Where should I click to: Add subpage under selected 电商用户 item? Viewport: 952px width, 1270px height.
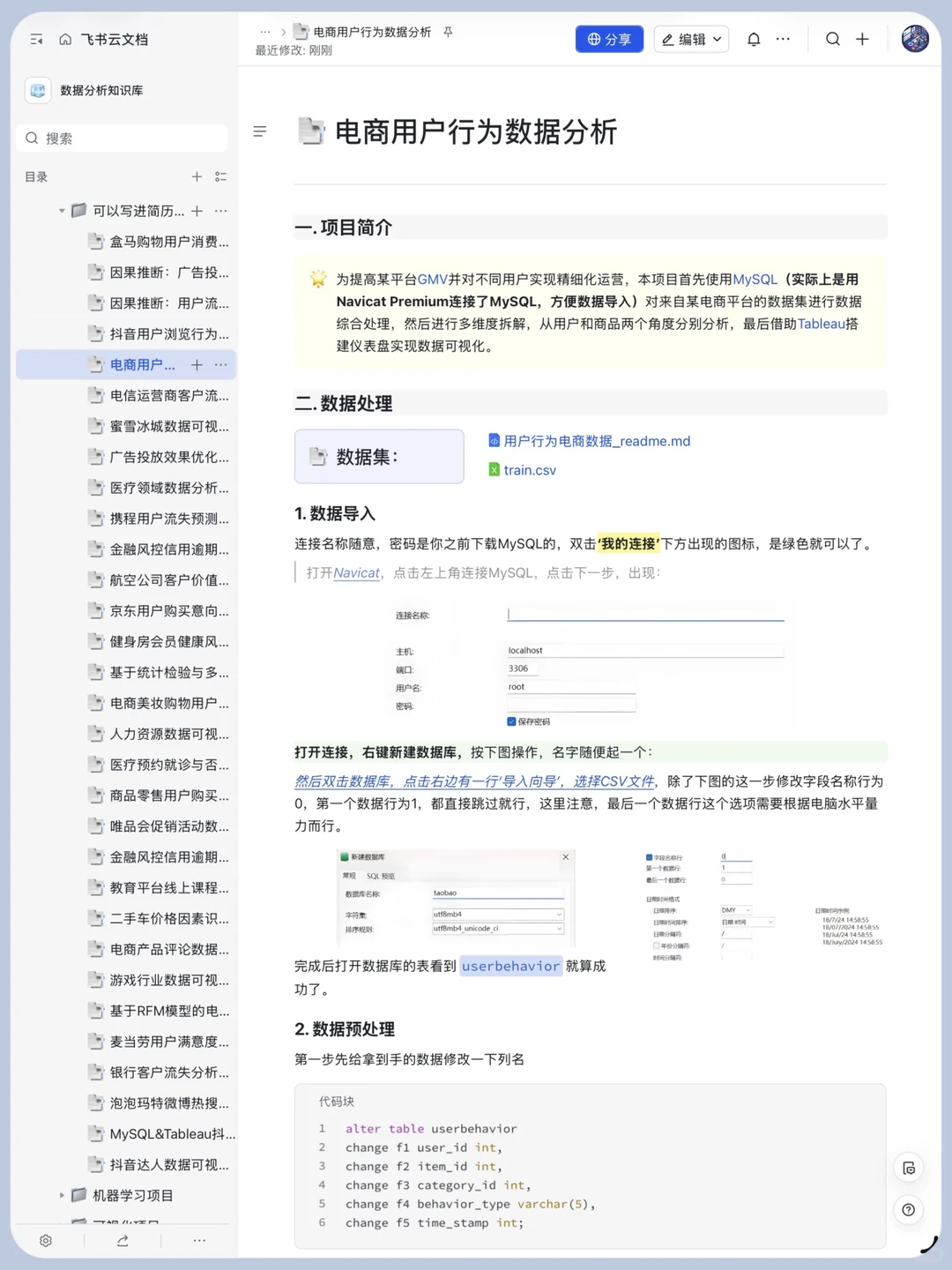pyautogui.click(x=197, y=365)
